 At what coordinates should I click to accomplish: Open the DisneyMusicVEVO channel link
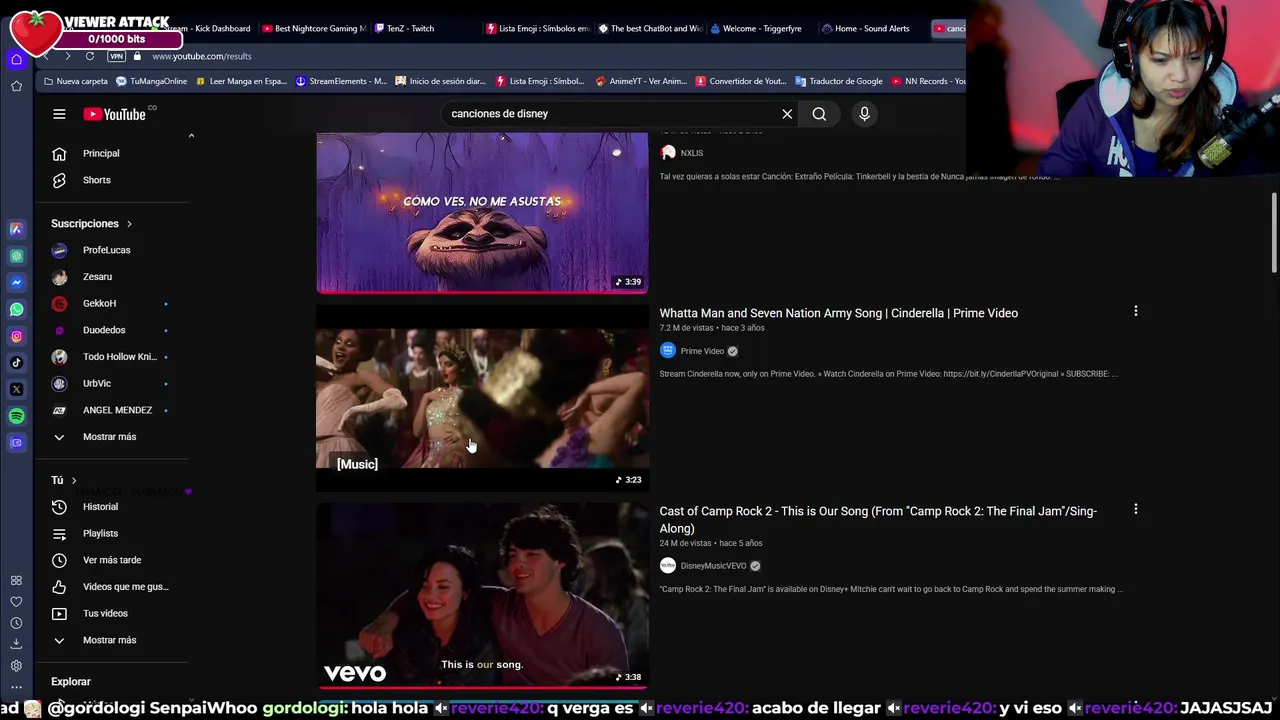pyautogui.click(x=713, y=566)
